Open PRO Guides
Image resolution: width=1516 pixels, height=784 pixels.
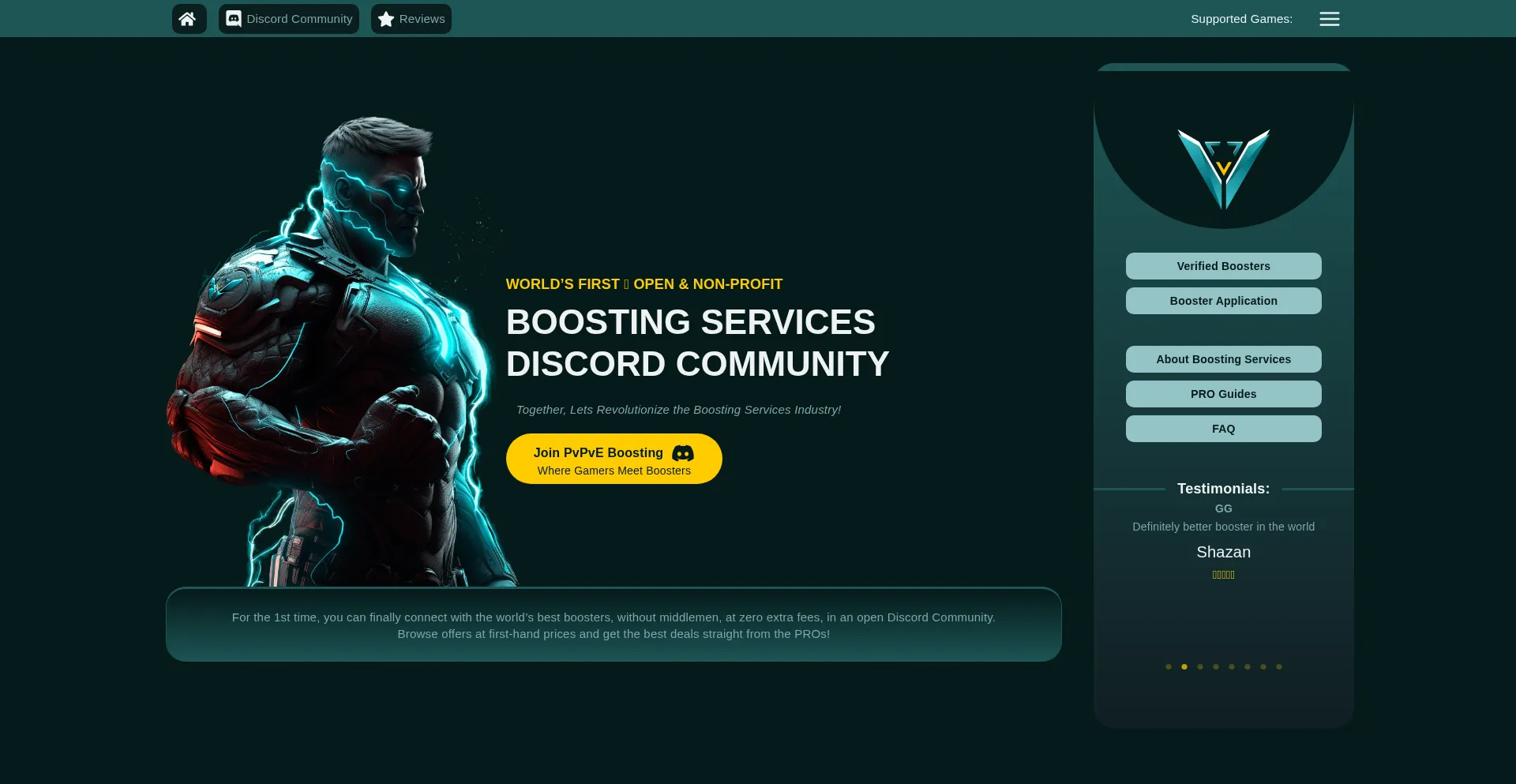coord(1223,394)
